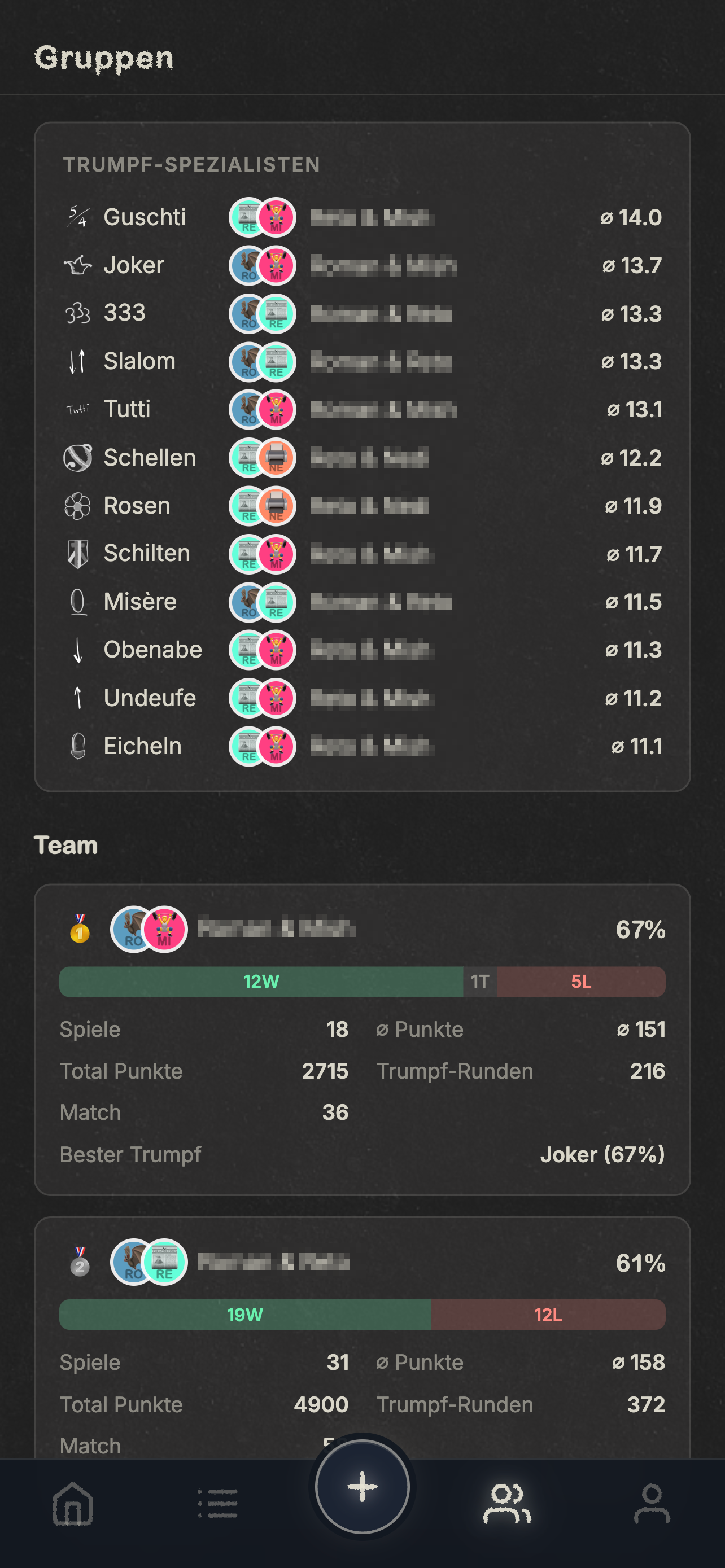
Task: Tap the Eicheln acorn icon
Action: 78,746
